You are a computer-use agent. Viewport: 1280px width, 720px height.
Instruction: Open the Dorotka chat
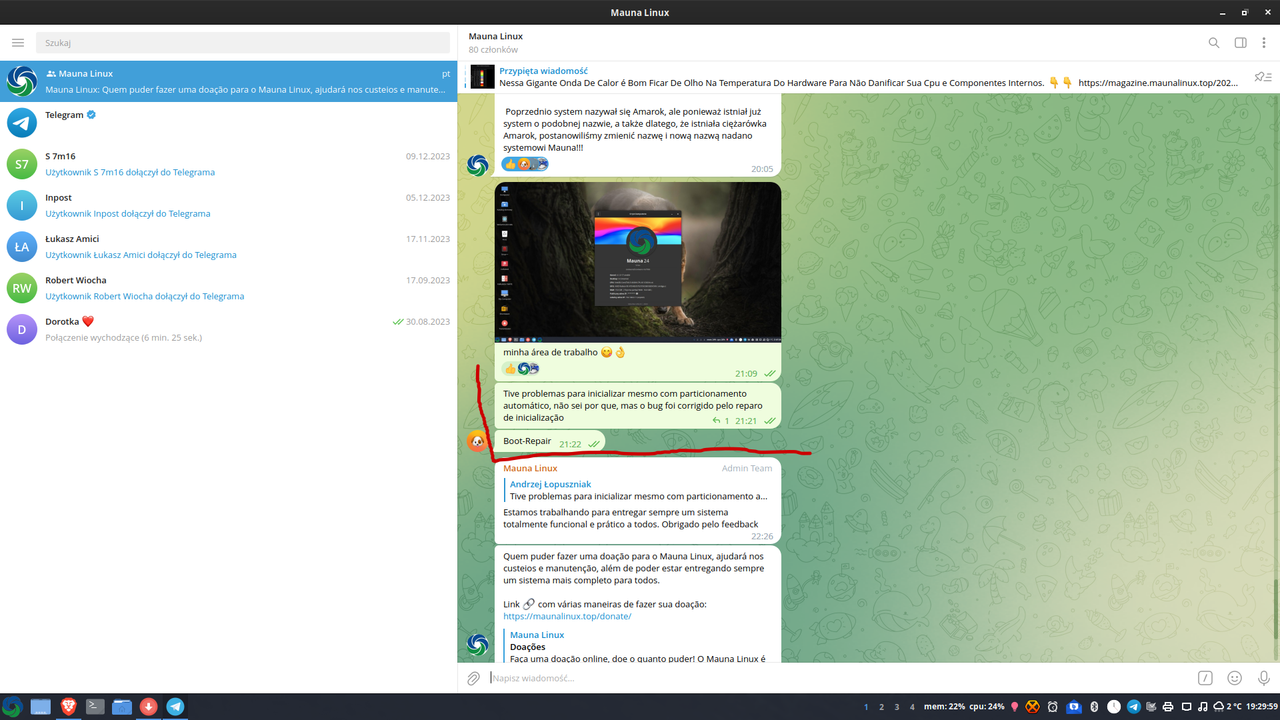tap(228, 329)
